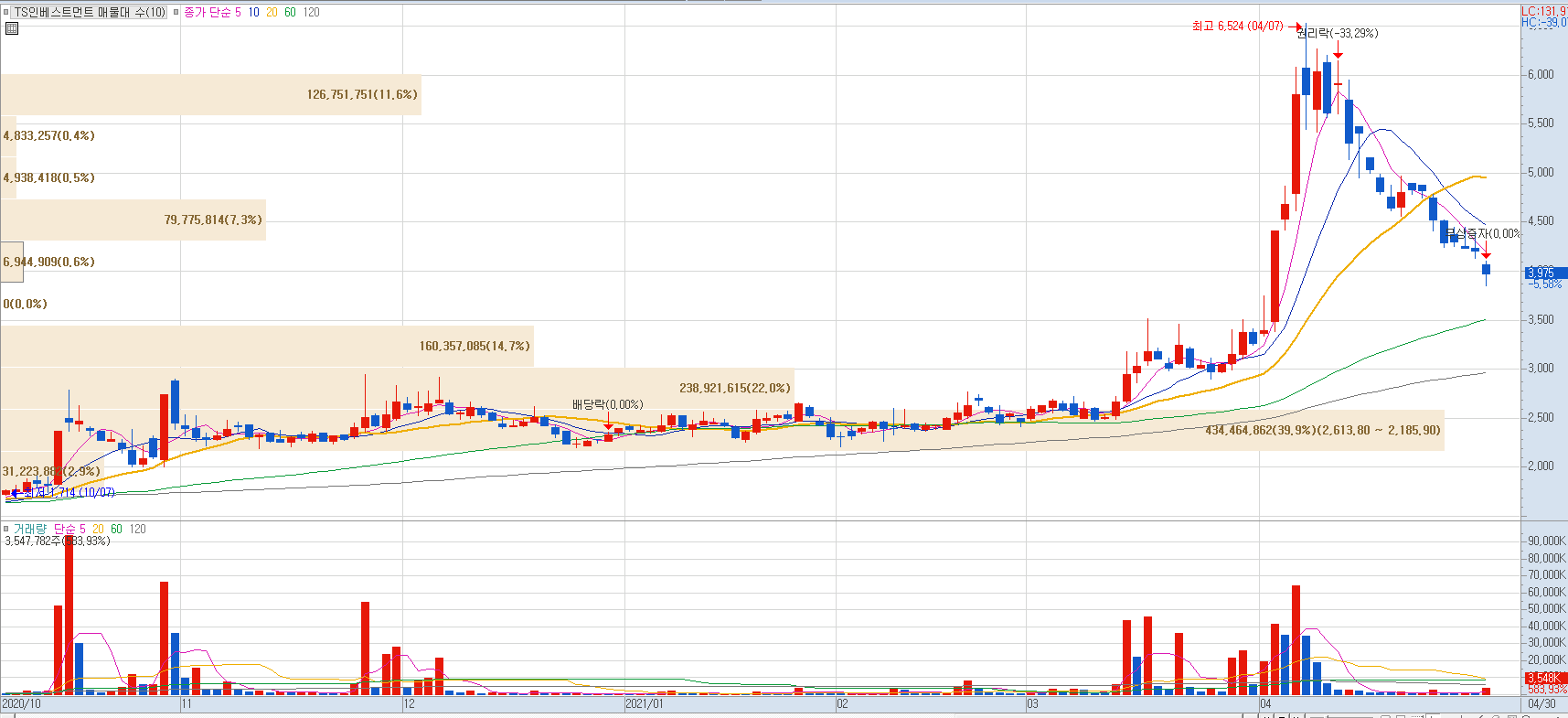This screenshot has width=1568, height=718.
Task: Click the 3,547,782주(583.93%) volume readout
Action: point(58,541)
